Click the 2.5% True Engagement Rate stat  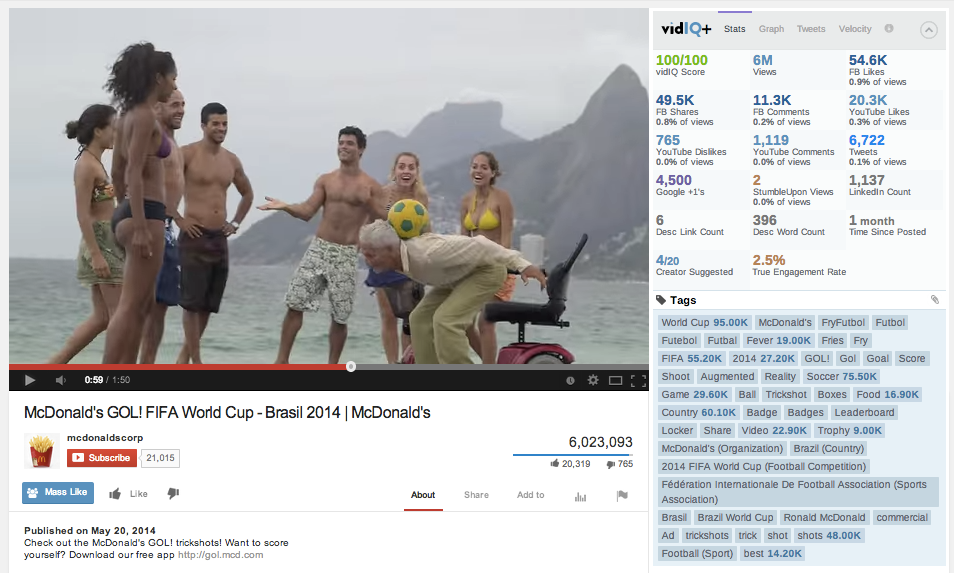(x=799, y=265)
